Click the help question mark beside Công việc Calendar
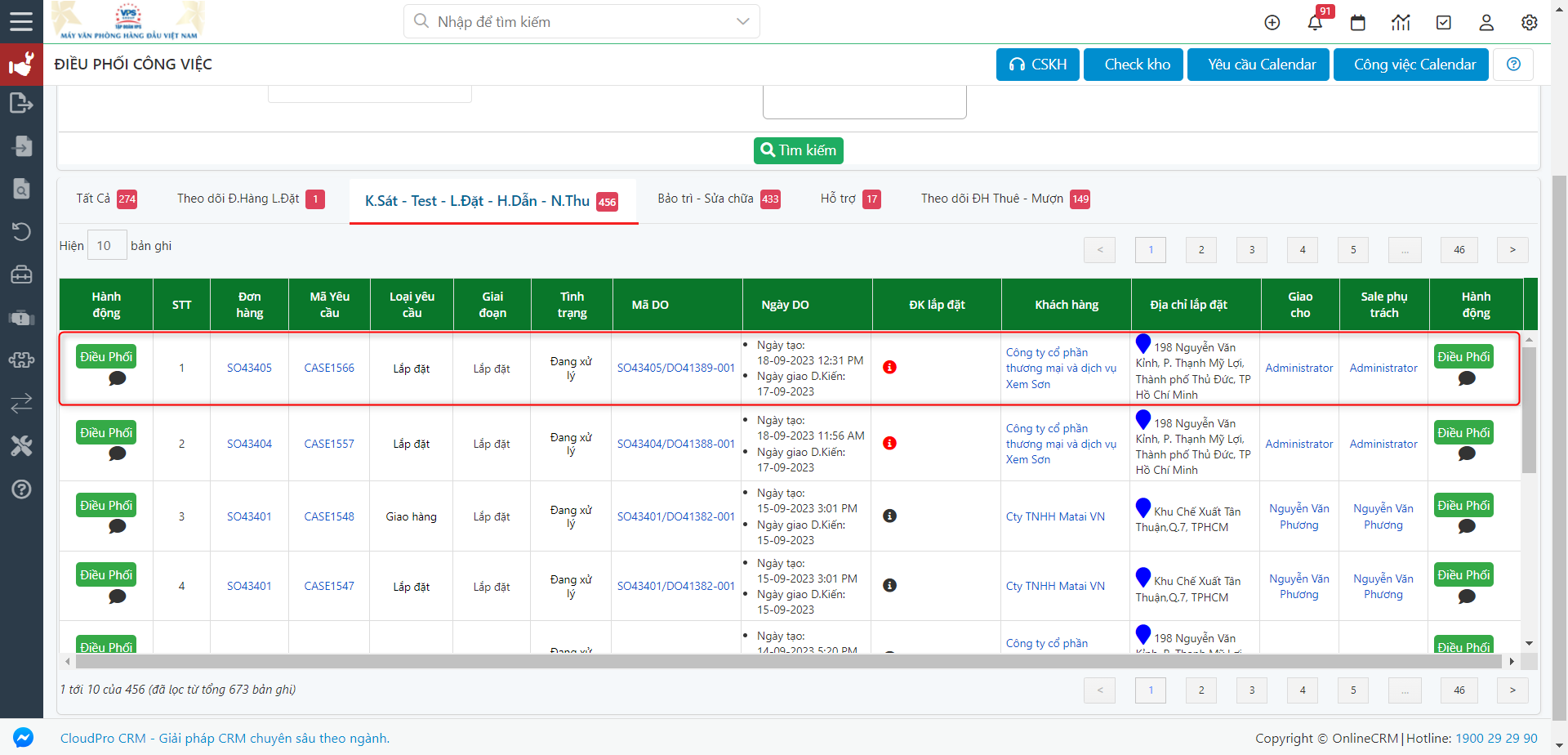The width and height of the screenshot is (1568, 755). [x=1513, y=65]
